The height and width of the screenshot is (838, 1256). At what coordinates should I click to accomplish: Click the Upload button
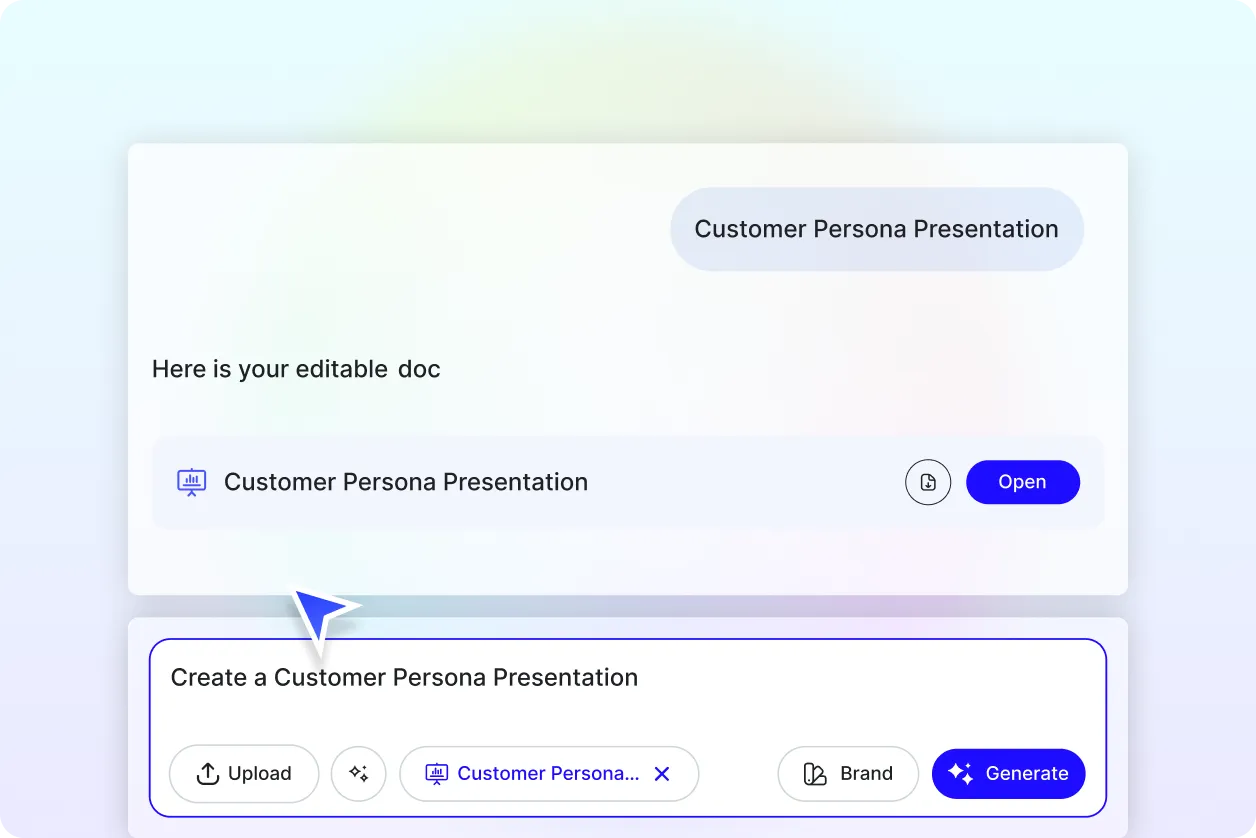[x=243, y=773]
